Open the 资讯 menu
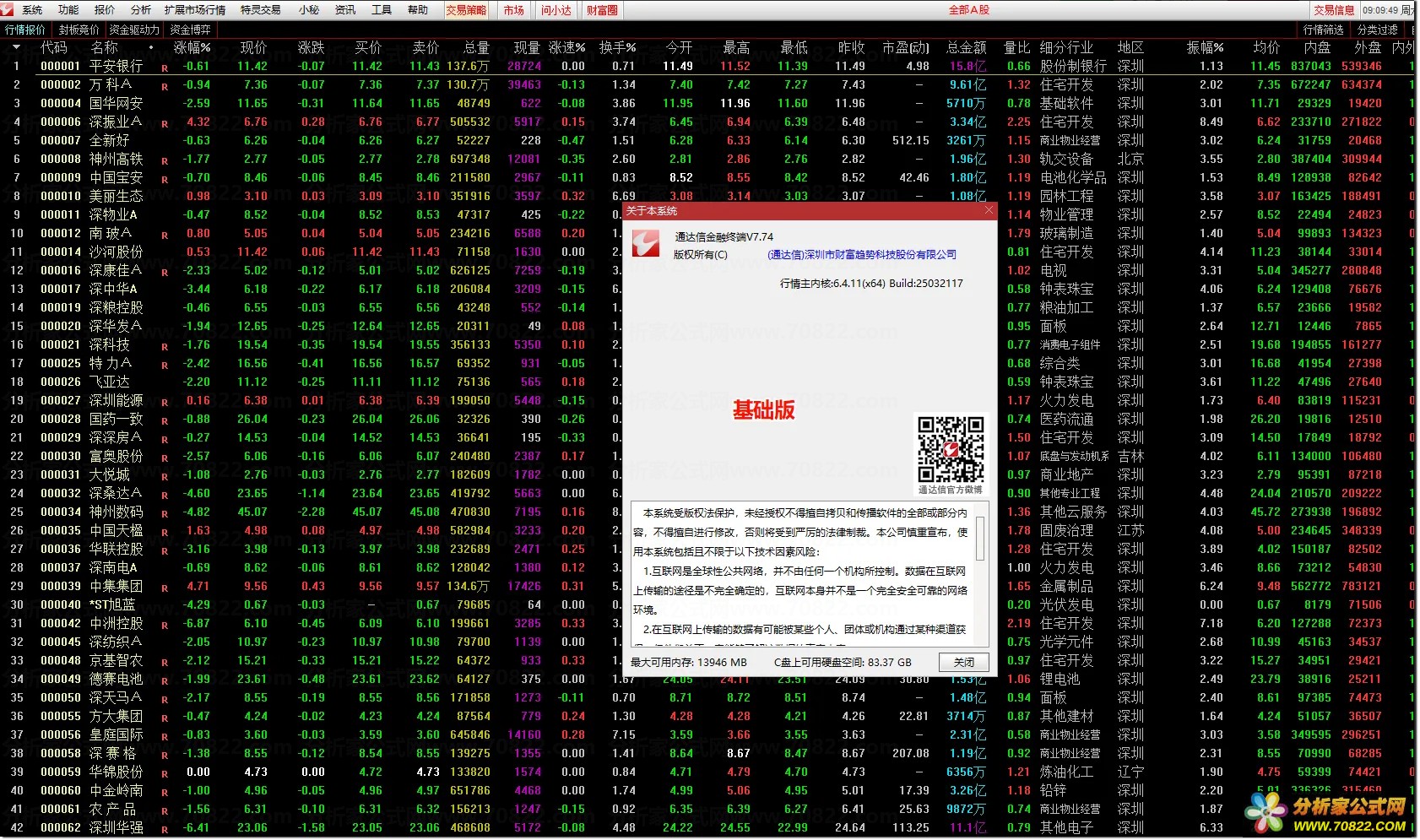Screen dimensions: 1420x840 345,10
